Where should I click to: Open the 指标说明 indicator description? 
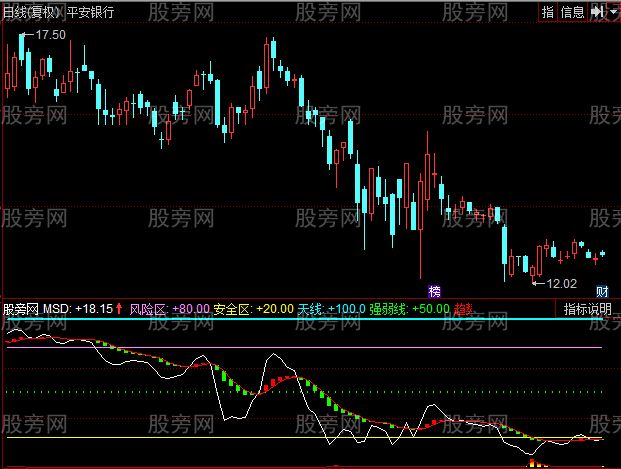pos(587,309)
